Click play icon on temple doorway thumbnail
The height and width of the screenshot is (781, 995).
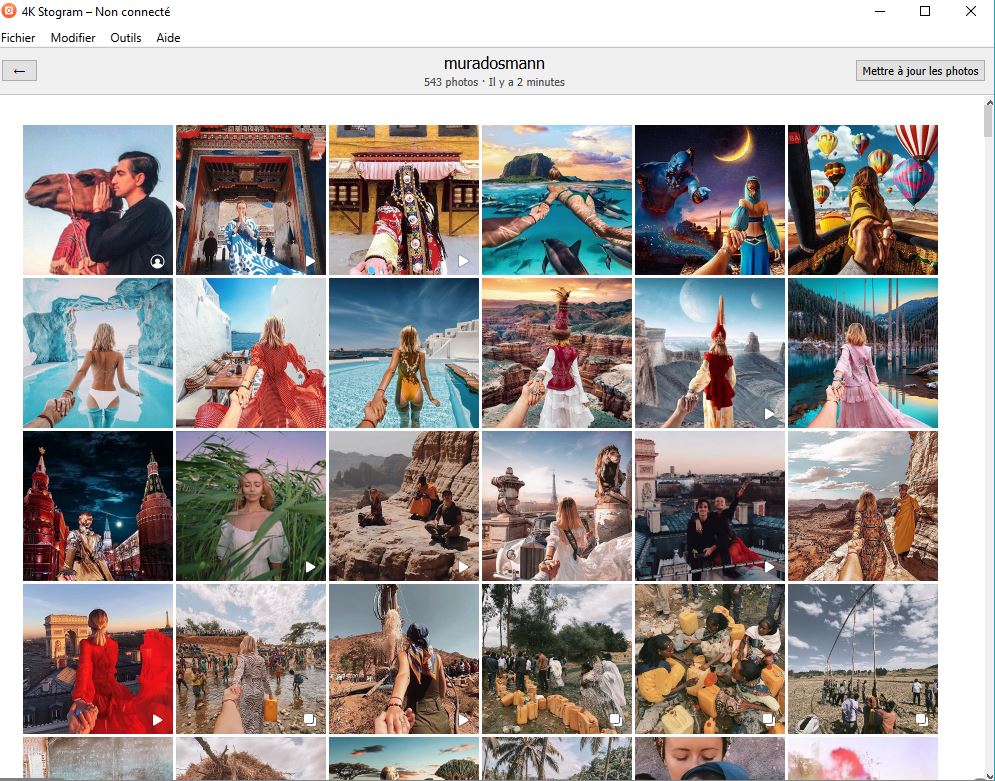click(310, 261)
